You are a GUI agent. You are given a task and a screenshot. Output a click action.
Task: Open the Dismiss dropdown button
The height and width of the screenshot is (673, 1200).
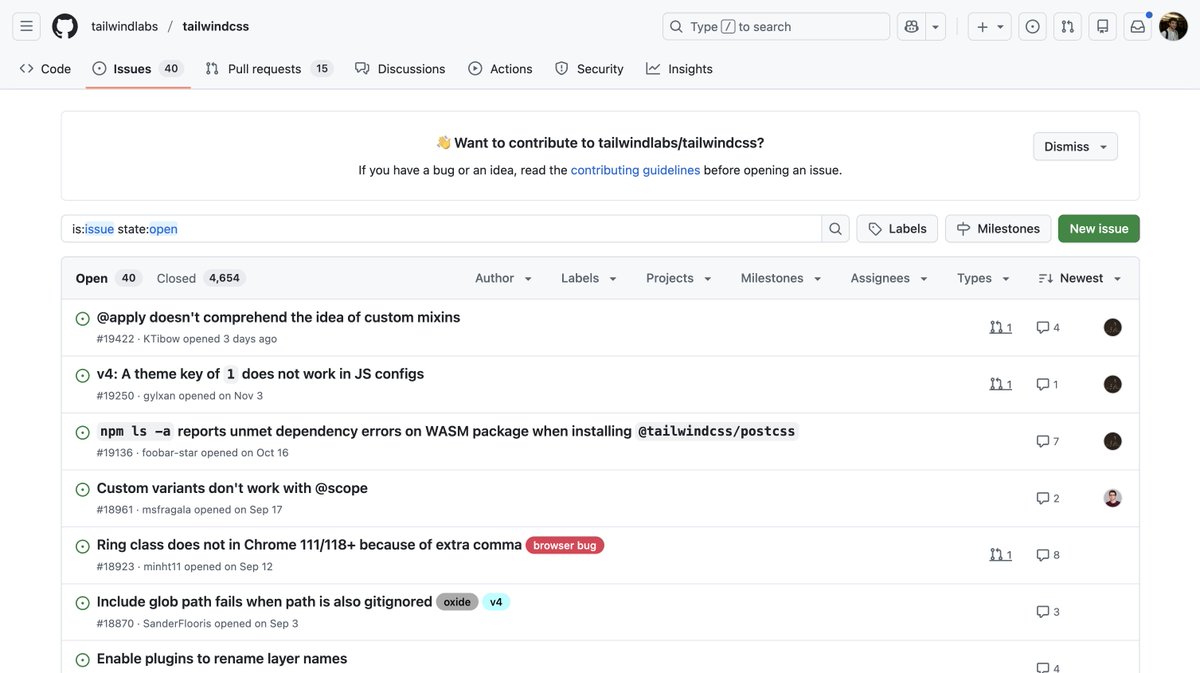(x=1075, y=146)
